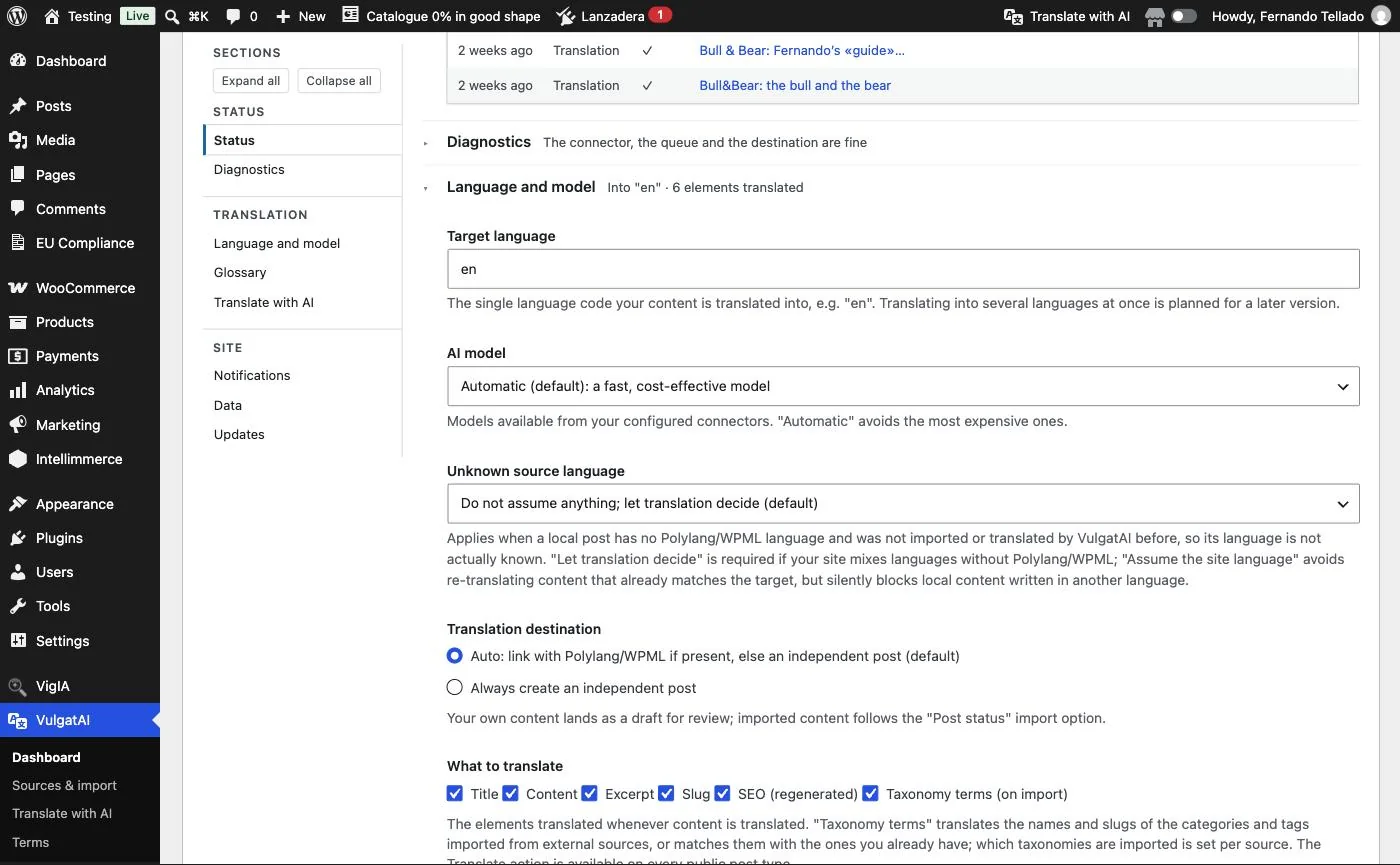Click the Media icon in sidebar
Screen dimensions: 1400x865
[18, 140]
